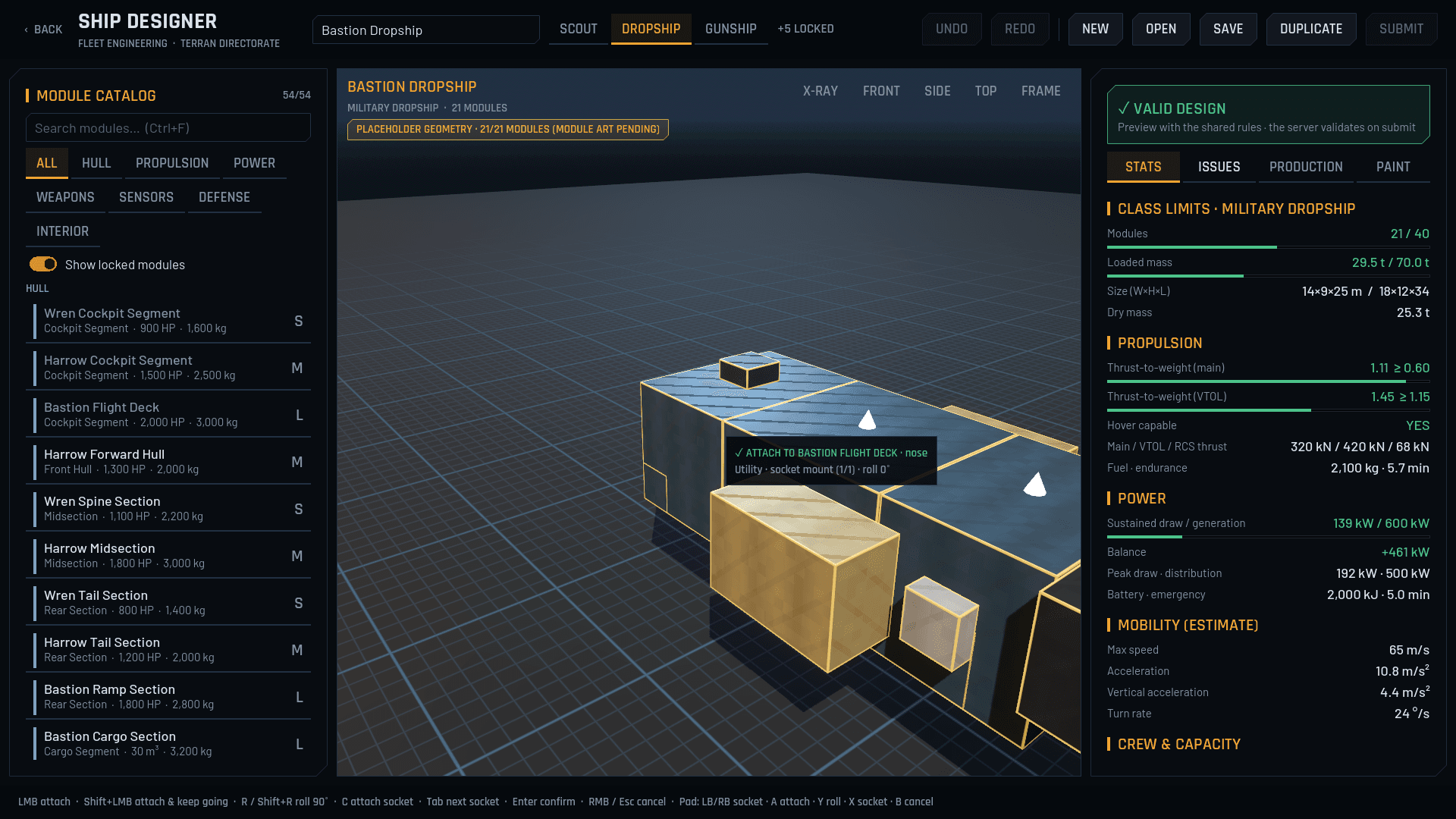
Task: Click the upper white cone socket marker
Action: (868, 420)
